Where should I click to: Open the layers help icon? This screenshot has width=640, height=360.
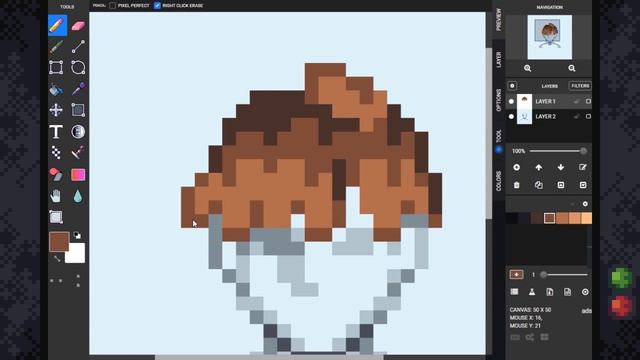click(x=512, y=86)
